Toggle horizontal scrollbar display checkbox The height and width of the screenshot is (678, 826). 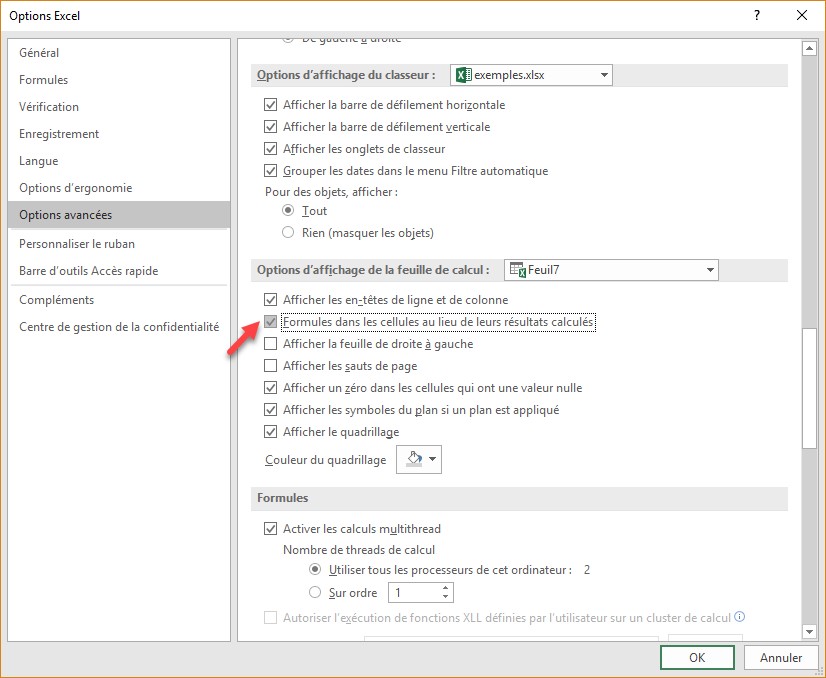click(x=270, y=105)
